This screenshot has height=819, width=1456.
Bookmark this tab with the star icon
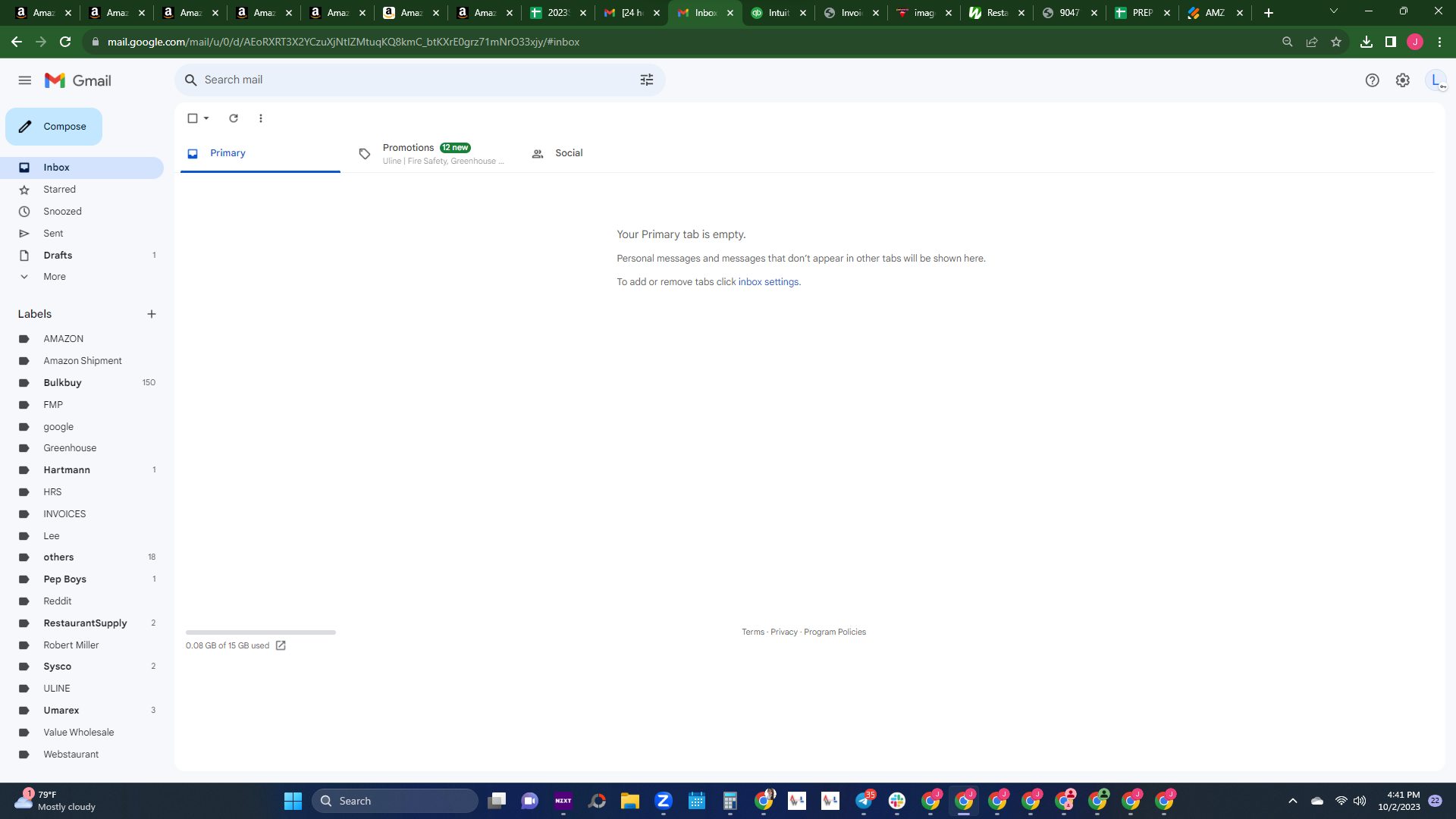[1336, 42]
